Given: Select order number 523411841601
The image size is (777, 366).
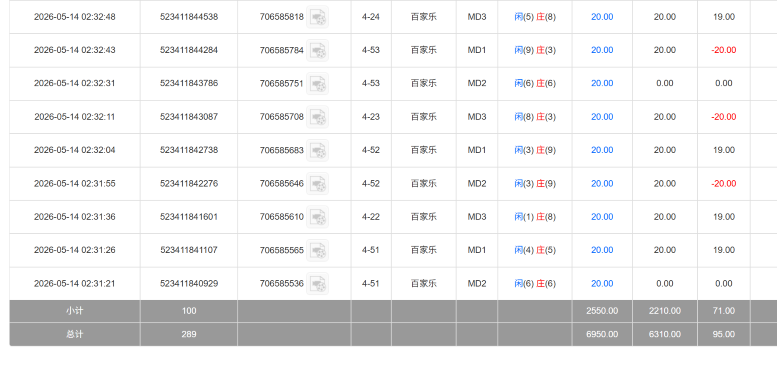Looking at the screenshot, I should (x=189, y=216).
